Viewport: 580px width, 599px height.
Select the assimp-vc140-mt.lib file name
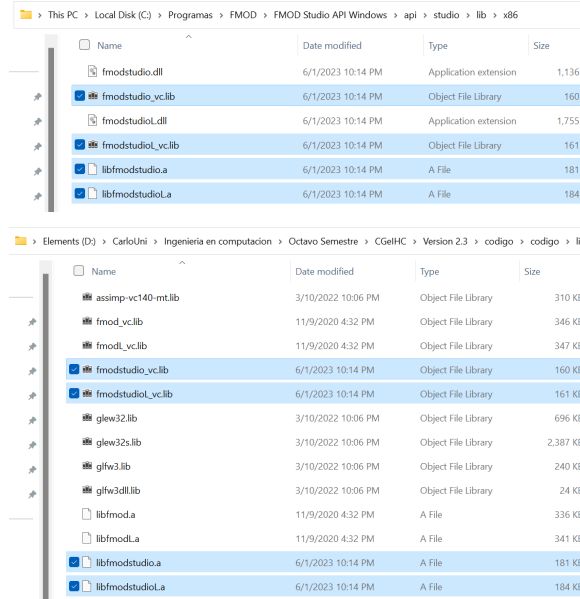pyautogui.click(x=138, y=297)
